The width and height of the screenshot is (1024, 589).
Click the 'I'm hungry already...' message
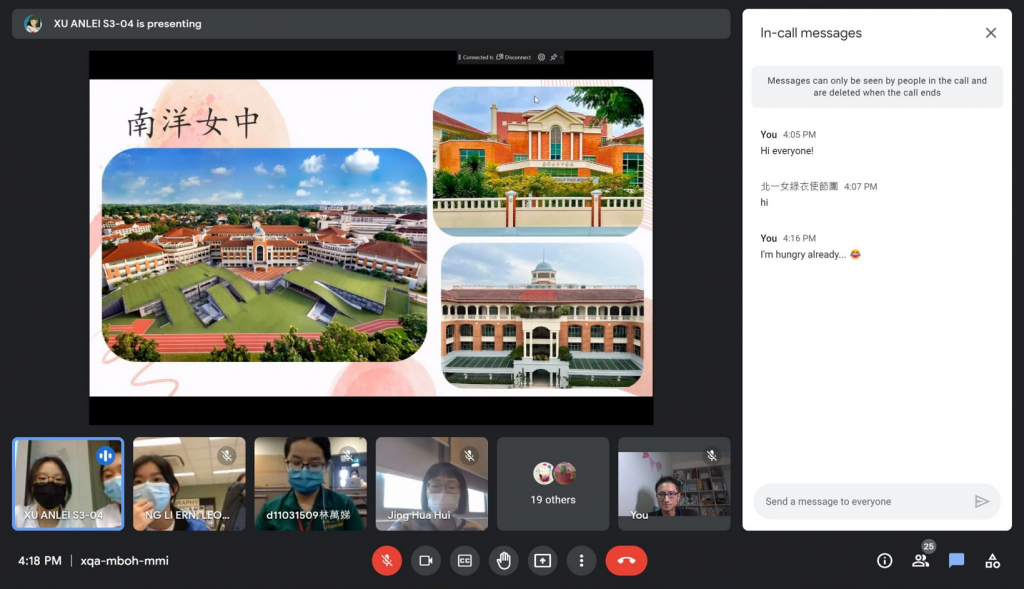810,255
